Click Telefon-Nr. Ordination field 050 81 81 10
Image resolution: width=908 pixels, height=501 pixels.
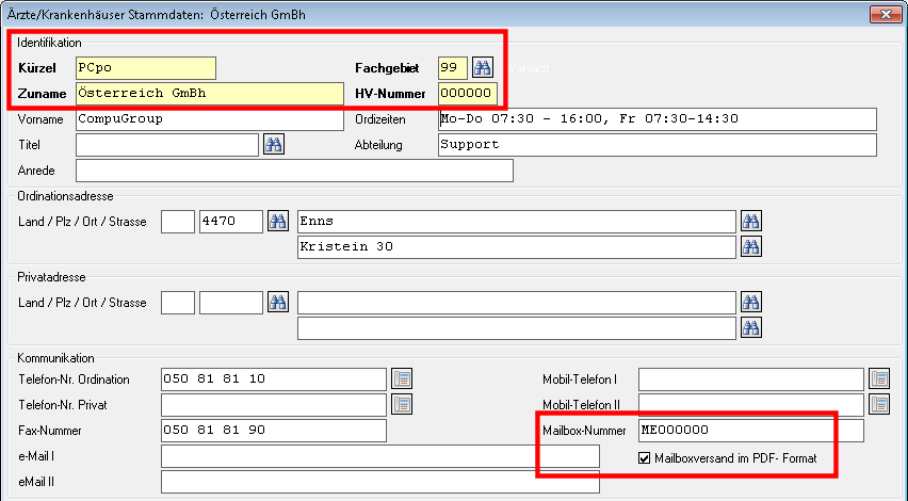273,379
